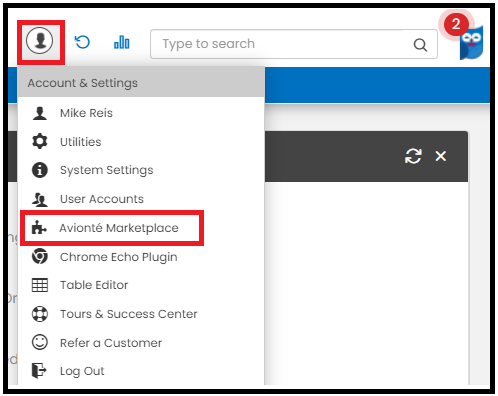Click the panel refresh arrows icon
The image size is (498, 396).
[413, 156]
